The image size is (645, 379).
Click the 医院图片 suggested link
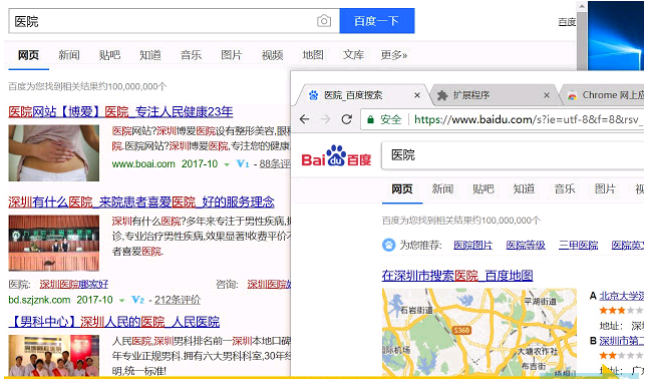[473, 245]
